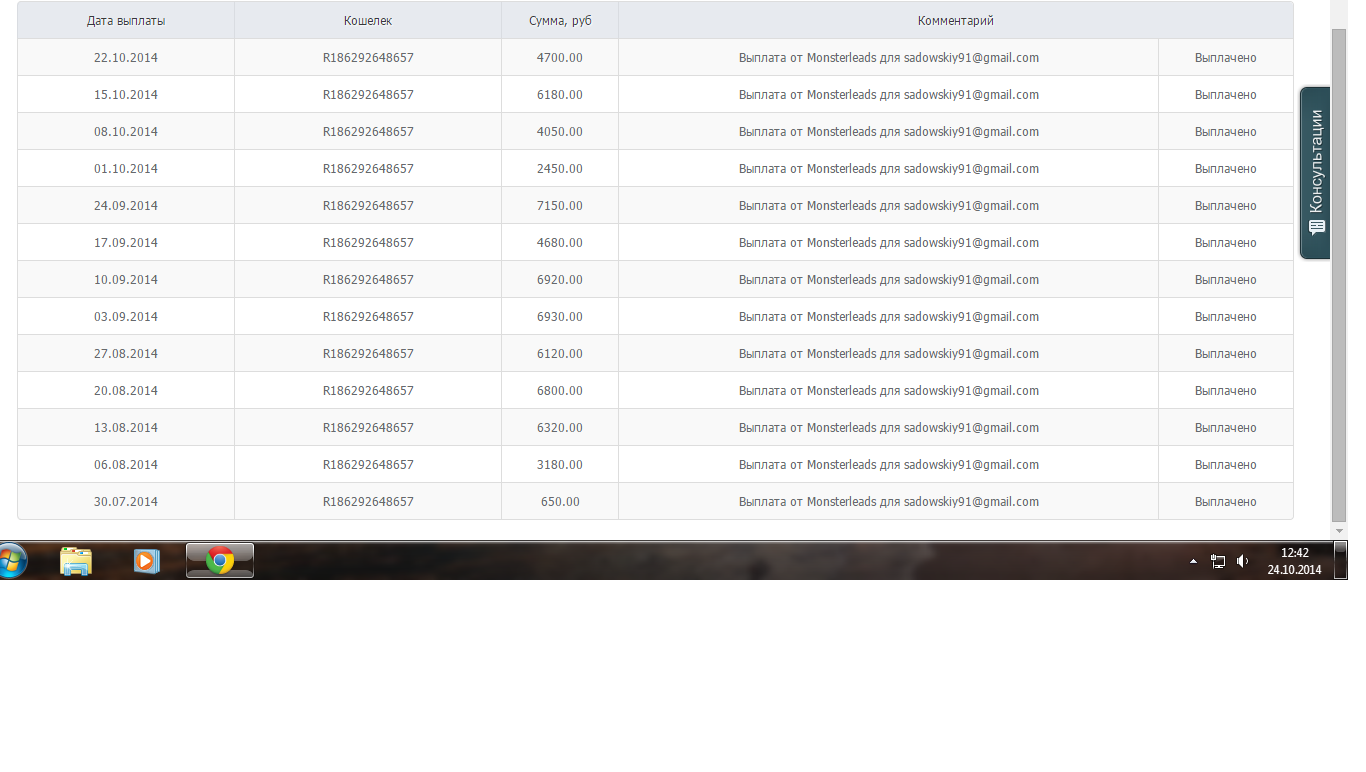Click the amount 650.00
The height and width of the screenshot is (772, 1366).
click(560, 502)
